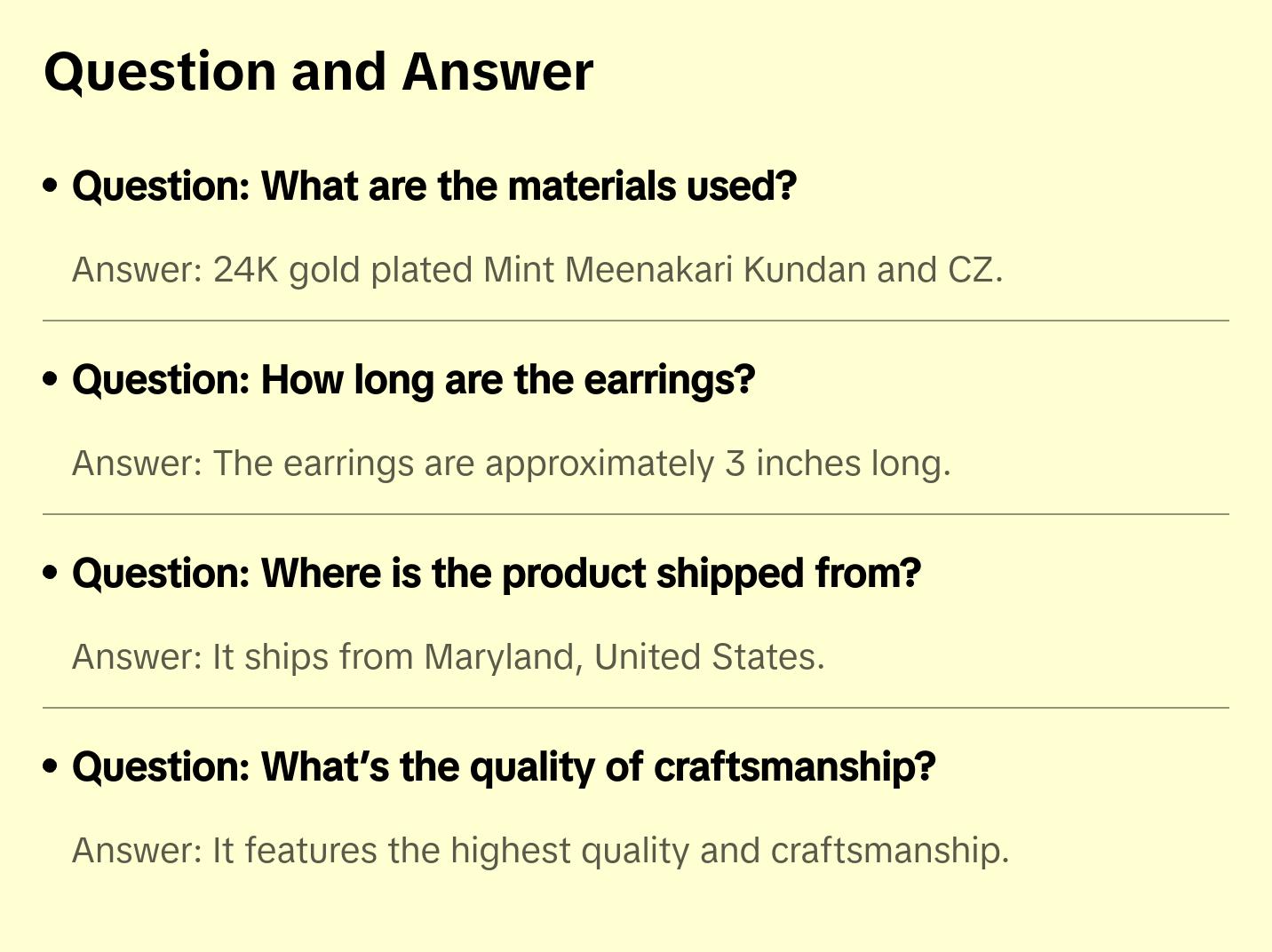Screen dimensions: 1272x952
Task: Open the "Where is the product shipped from?" question
Action: (x=497, y=574)
